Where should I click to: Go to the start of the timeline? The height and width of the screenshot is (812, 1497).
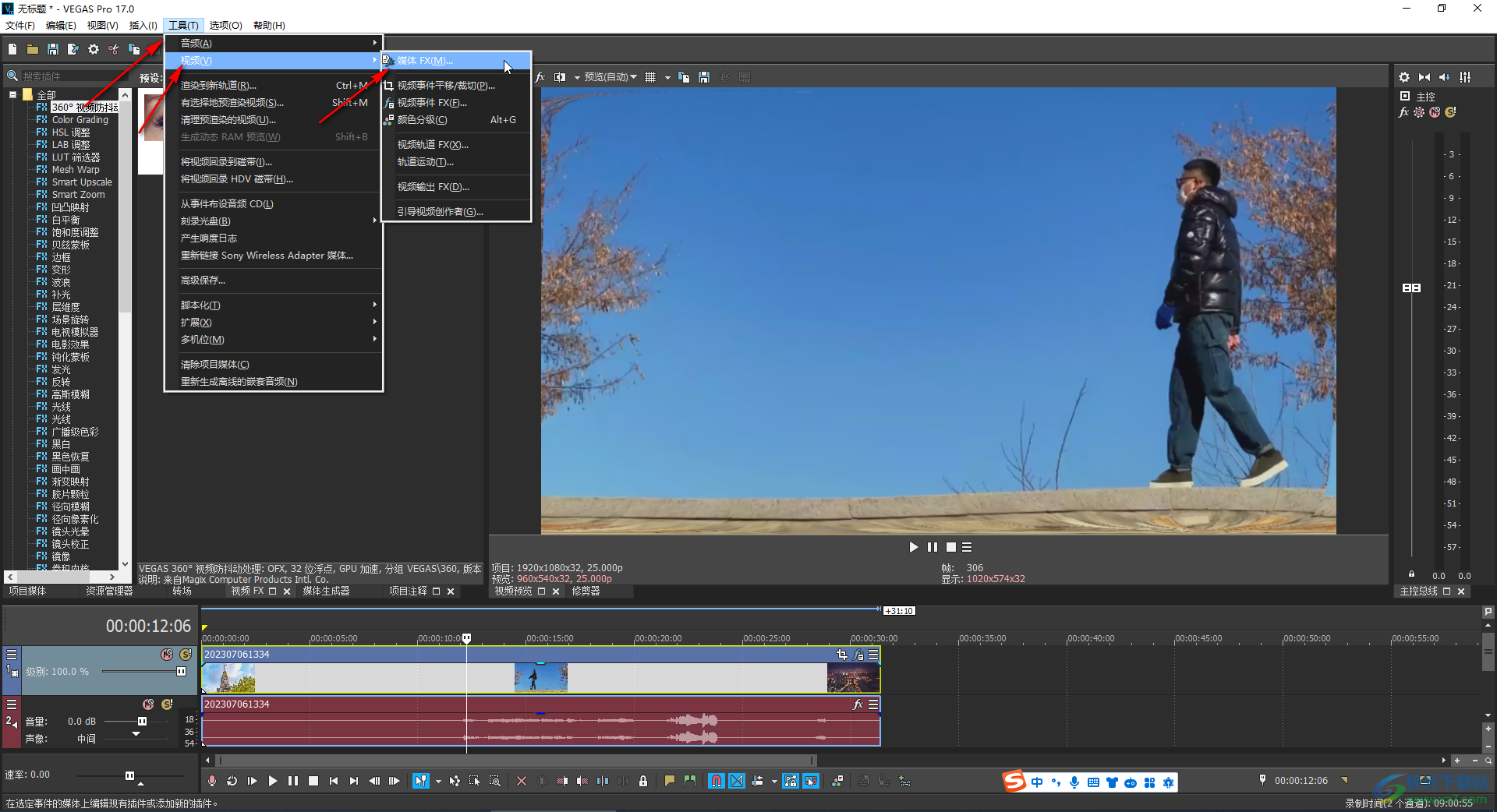pyautogui.click(x=334, y=781)
